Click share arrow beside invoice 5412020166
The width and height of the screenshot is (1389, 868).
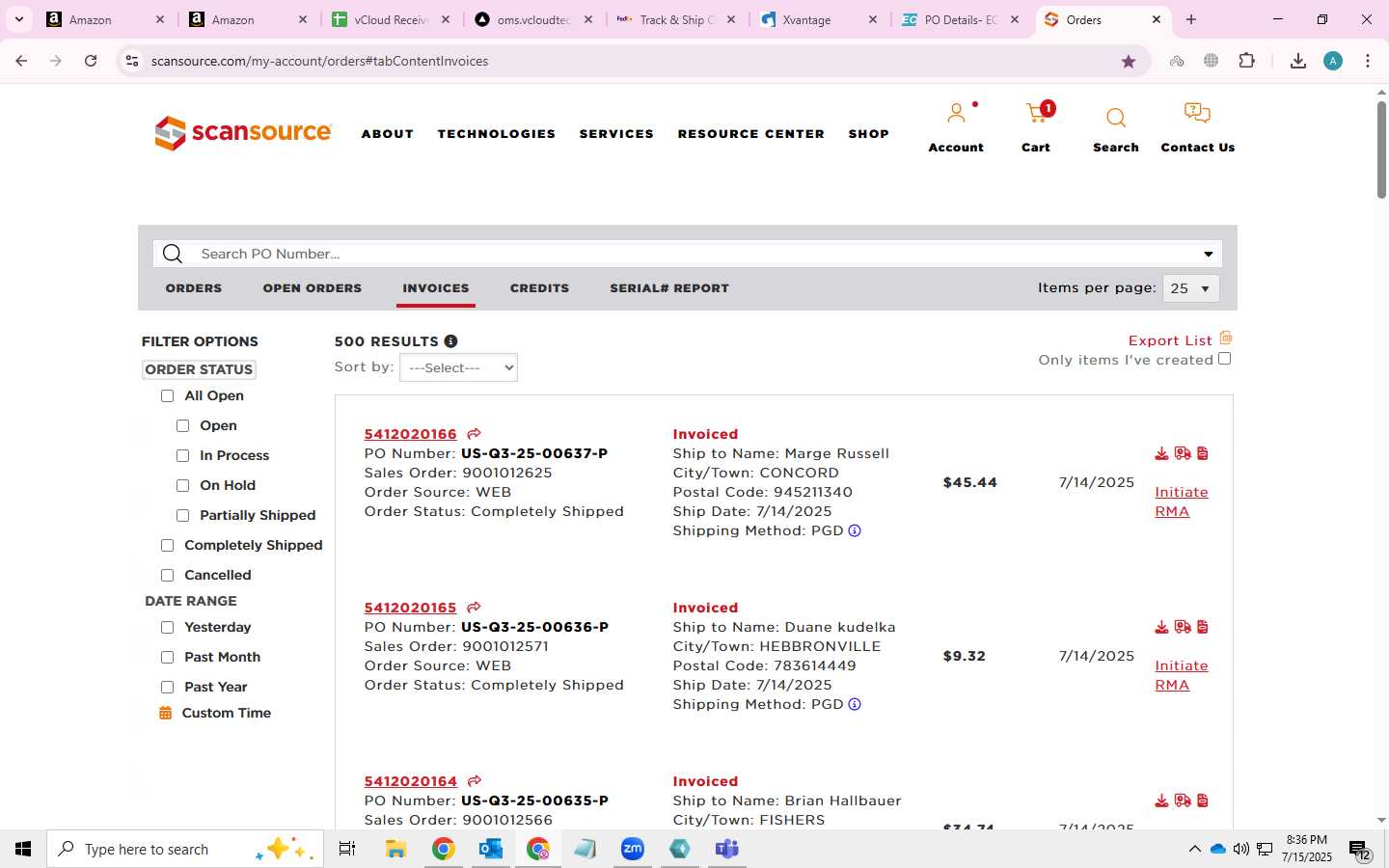pos(474,434)
